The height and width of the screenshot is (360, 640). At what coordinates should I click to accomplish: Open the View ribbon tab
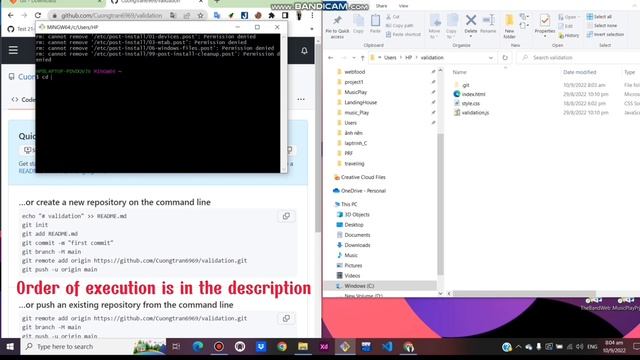point(403,6)
